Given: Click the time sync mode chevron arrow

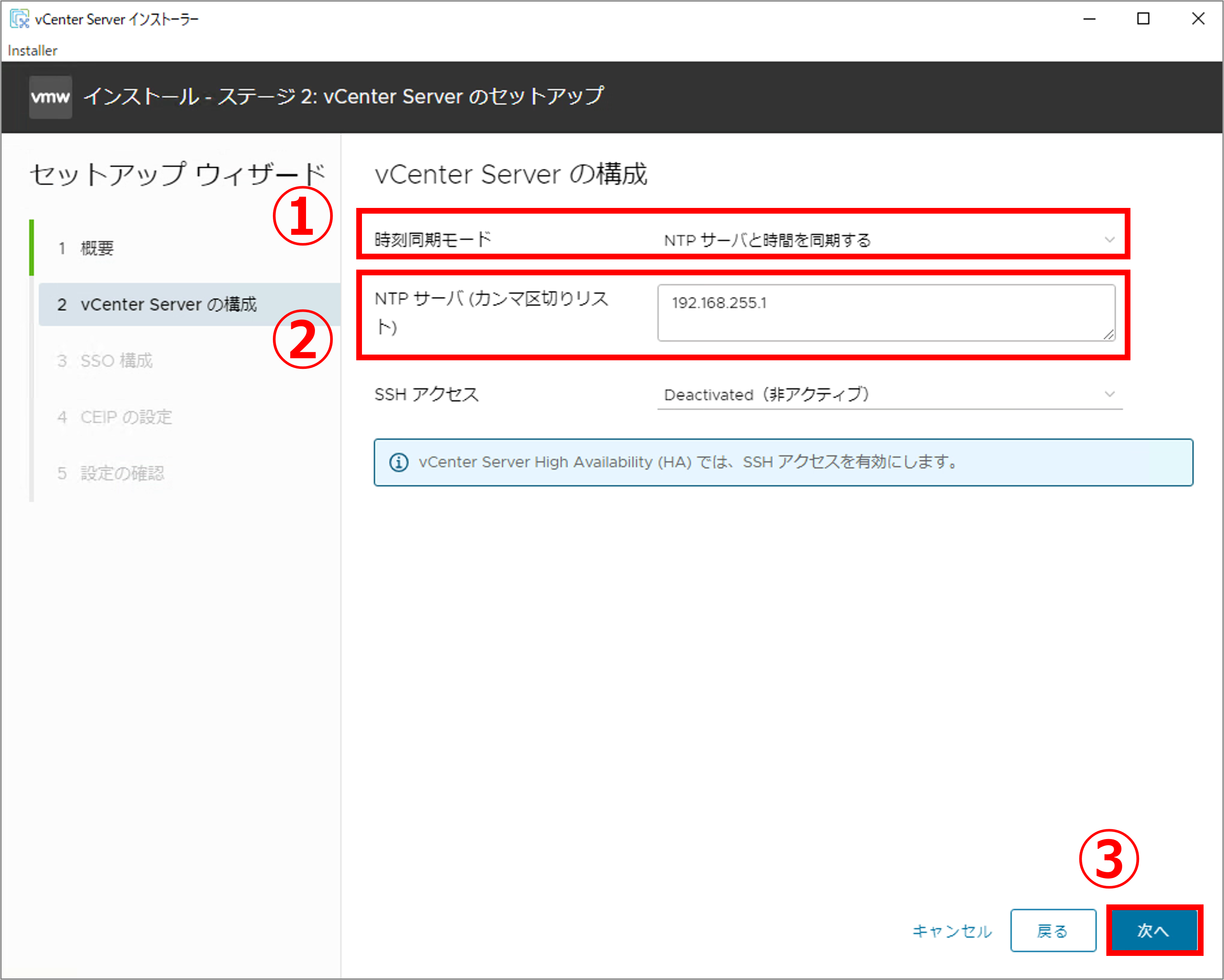Looking at the screenshot, I should click(1109, 240).
